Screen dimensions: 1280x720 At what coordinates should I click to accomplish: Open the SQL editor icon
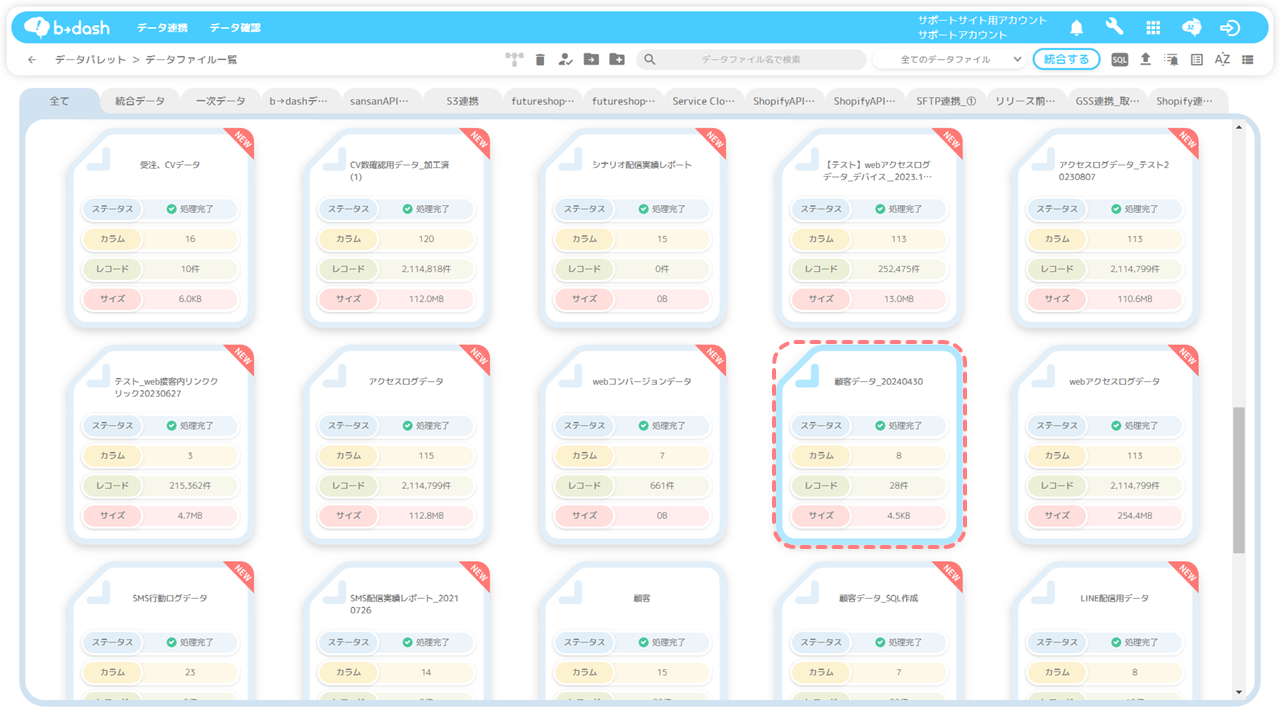[1120, 60]
